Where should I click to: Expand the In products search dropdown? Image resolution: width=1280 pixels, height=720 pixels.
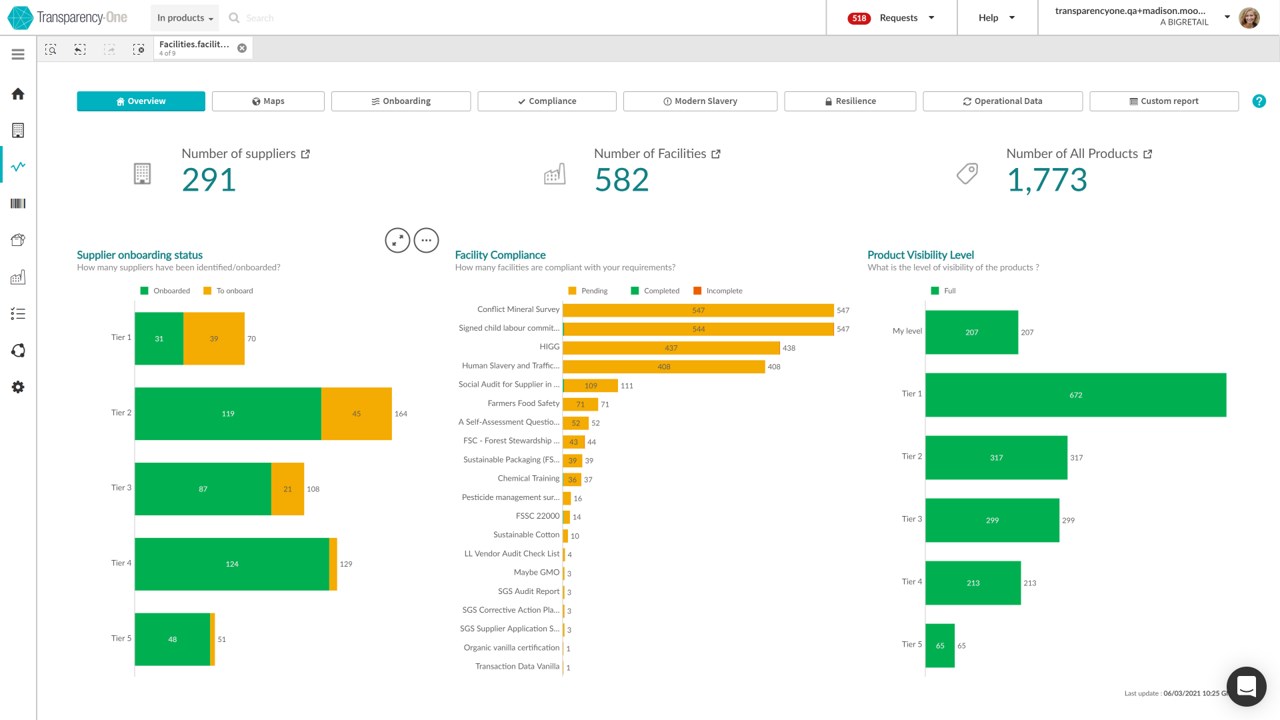coord(185,18)
